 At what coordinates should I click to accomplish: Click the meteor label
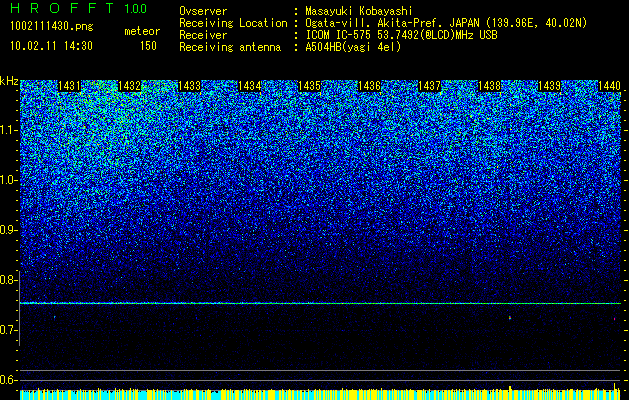[x=142, y=31]
